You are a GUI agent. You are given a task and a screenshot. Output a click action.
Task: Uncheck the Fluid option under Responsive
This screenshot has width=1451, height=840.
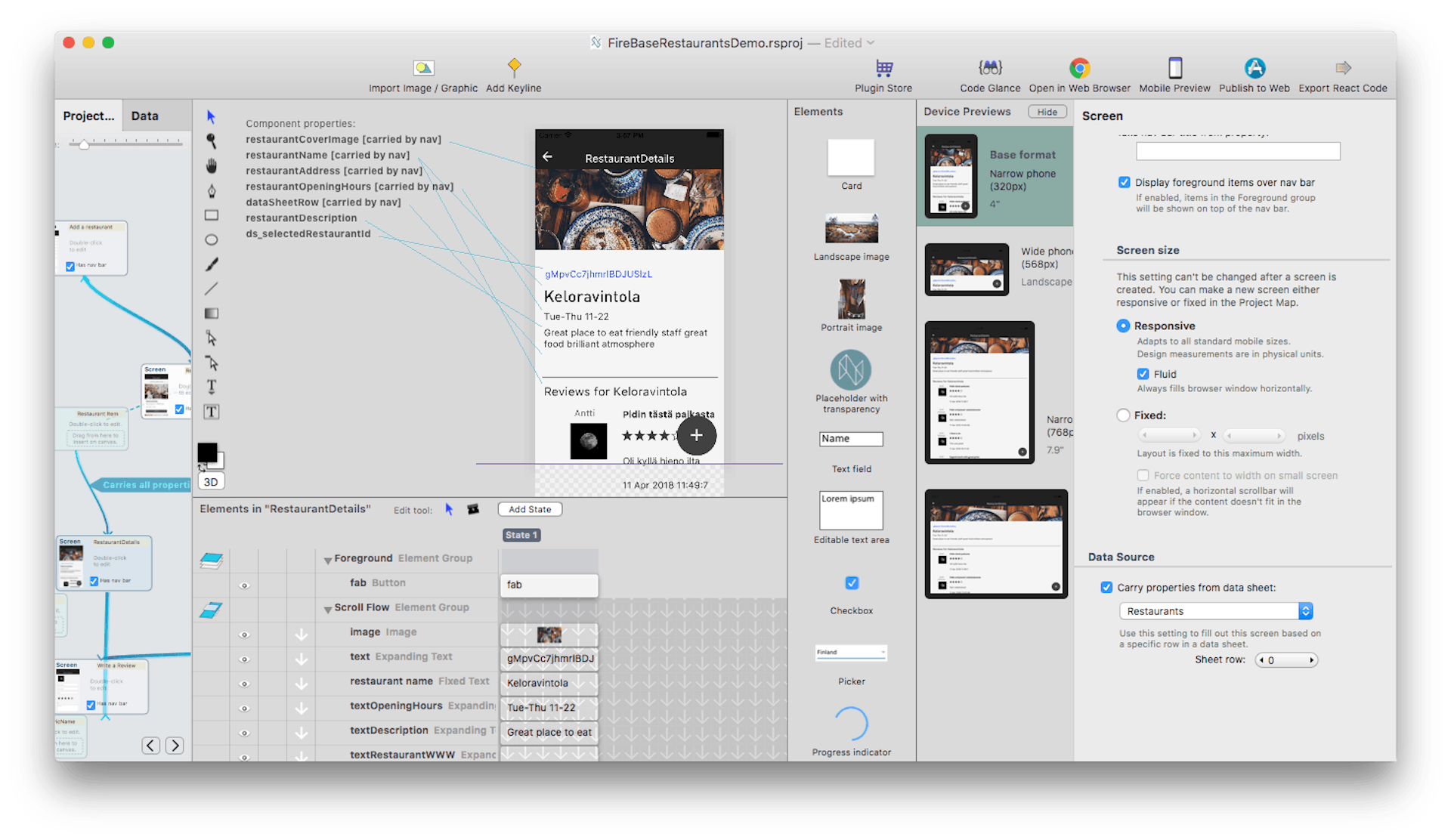[1143, 373]
